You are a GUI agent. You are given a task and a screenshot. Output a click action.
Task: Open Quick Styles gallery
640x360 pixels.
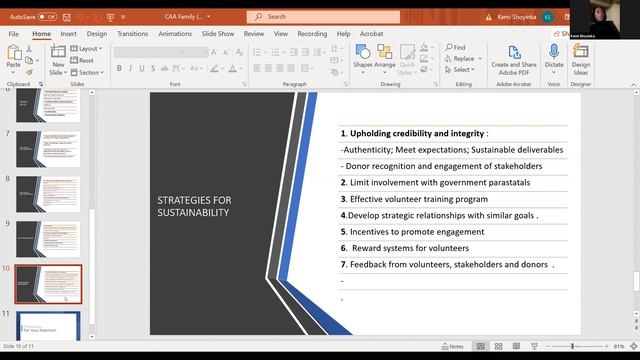point(407,60)
